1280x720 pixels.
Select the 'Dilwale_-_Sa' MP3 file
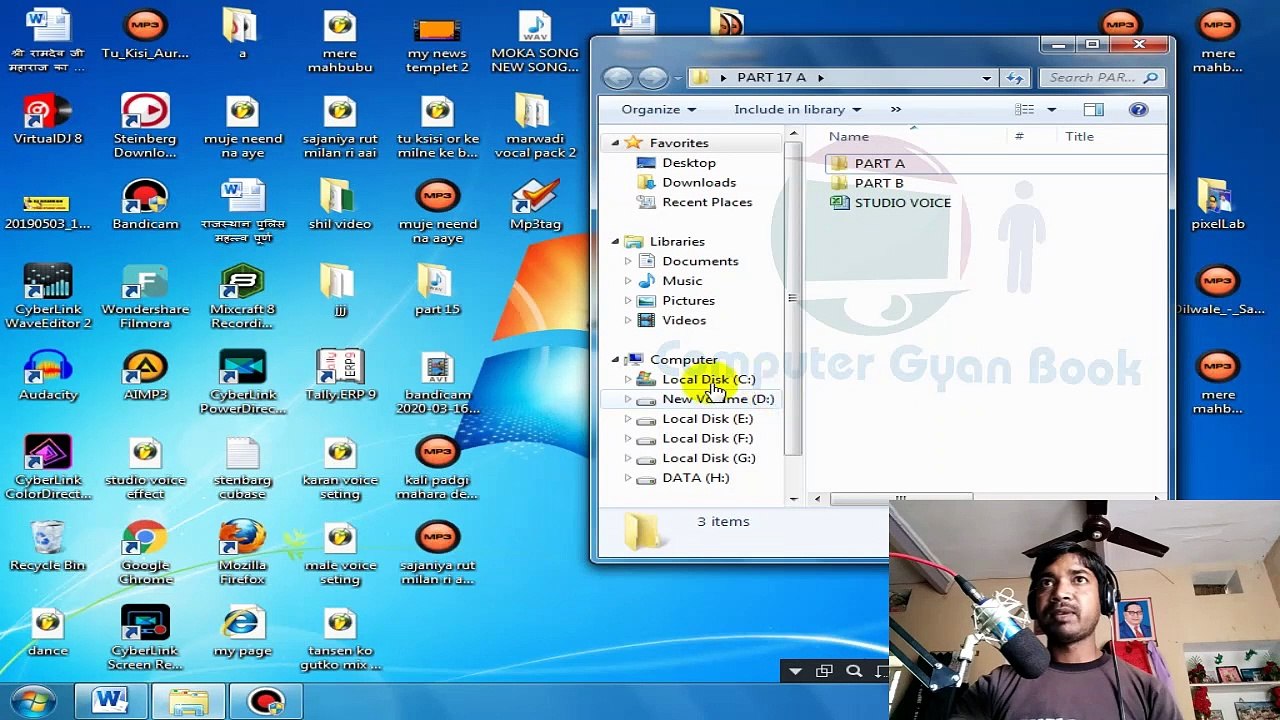tap(1217, 290)
